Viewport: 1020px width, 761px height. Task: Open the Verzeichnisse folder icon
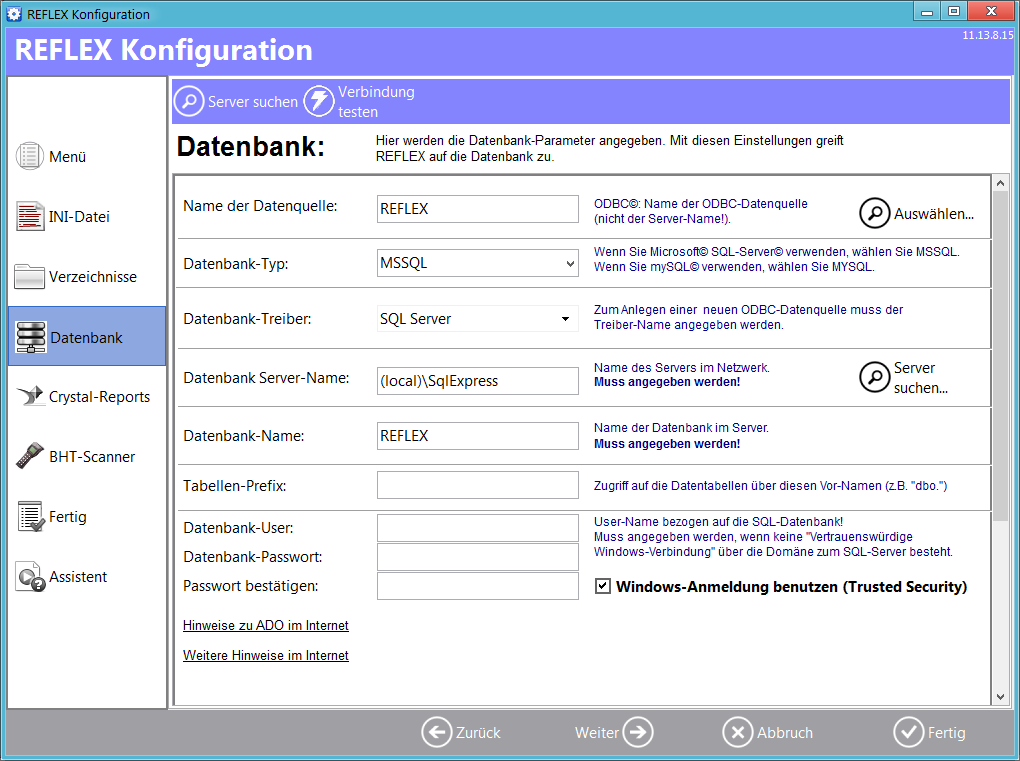tap(30, 276)
